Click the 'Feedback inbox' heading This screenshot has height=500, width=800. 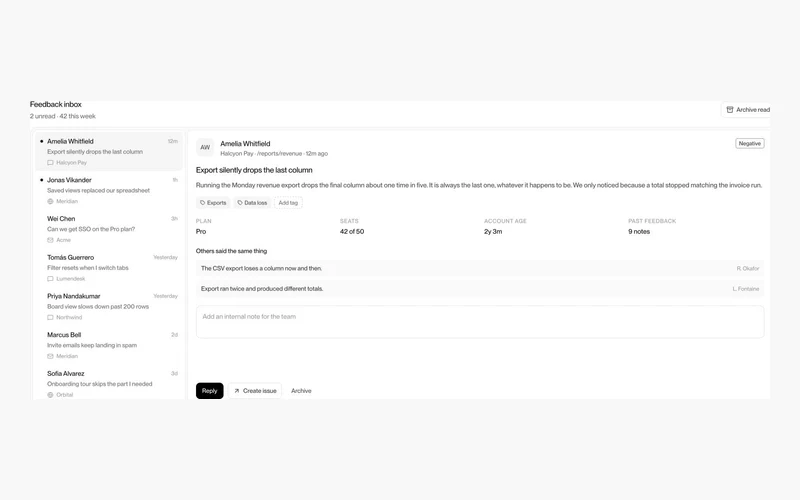tap(56, 105)
